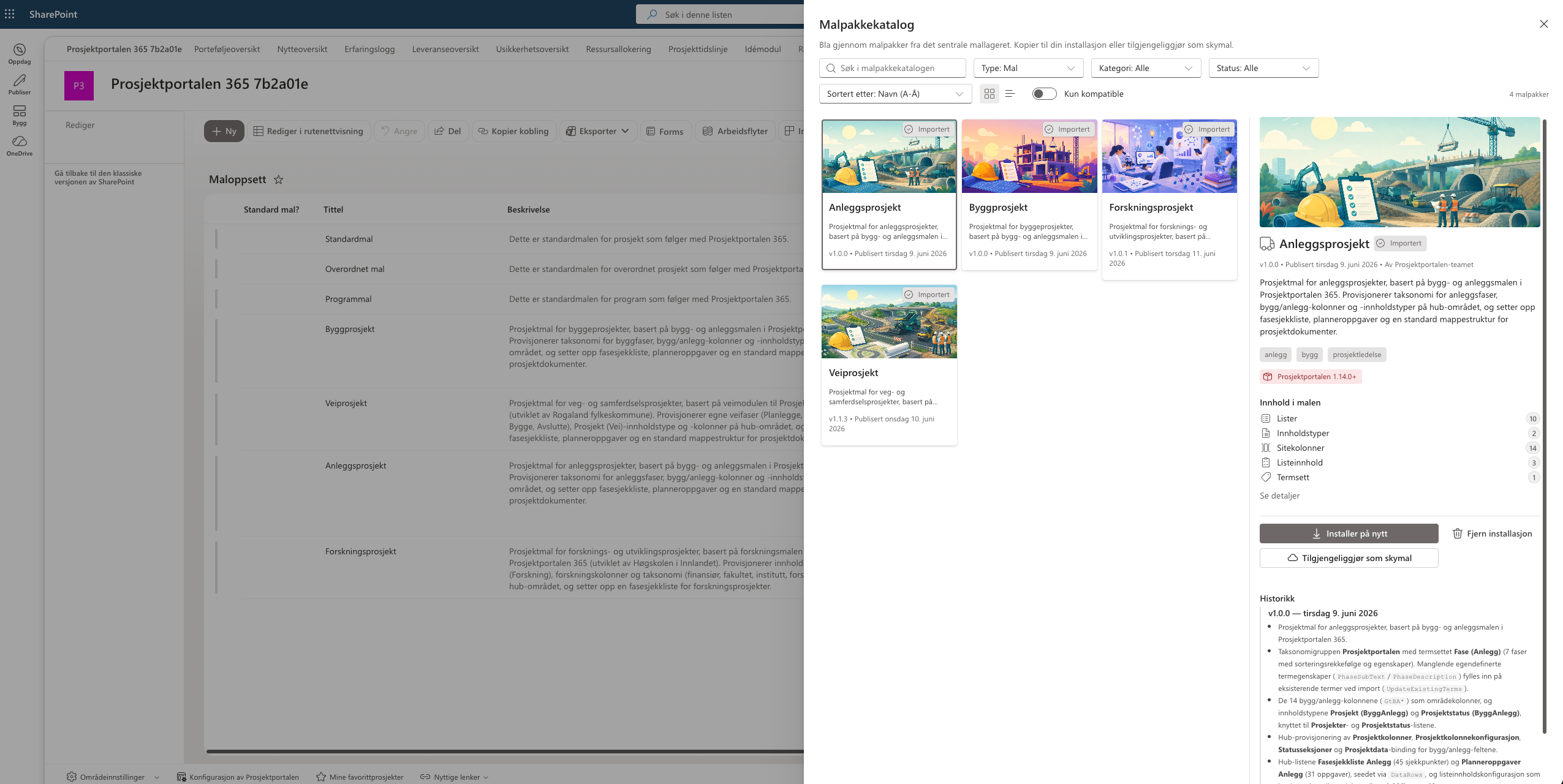
Task: Switch to list view in Malpakkekatalog
Action: point(1010,94)
